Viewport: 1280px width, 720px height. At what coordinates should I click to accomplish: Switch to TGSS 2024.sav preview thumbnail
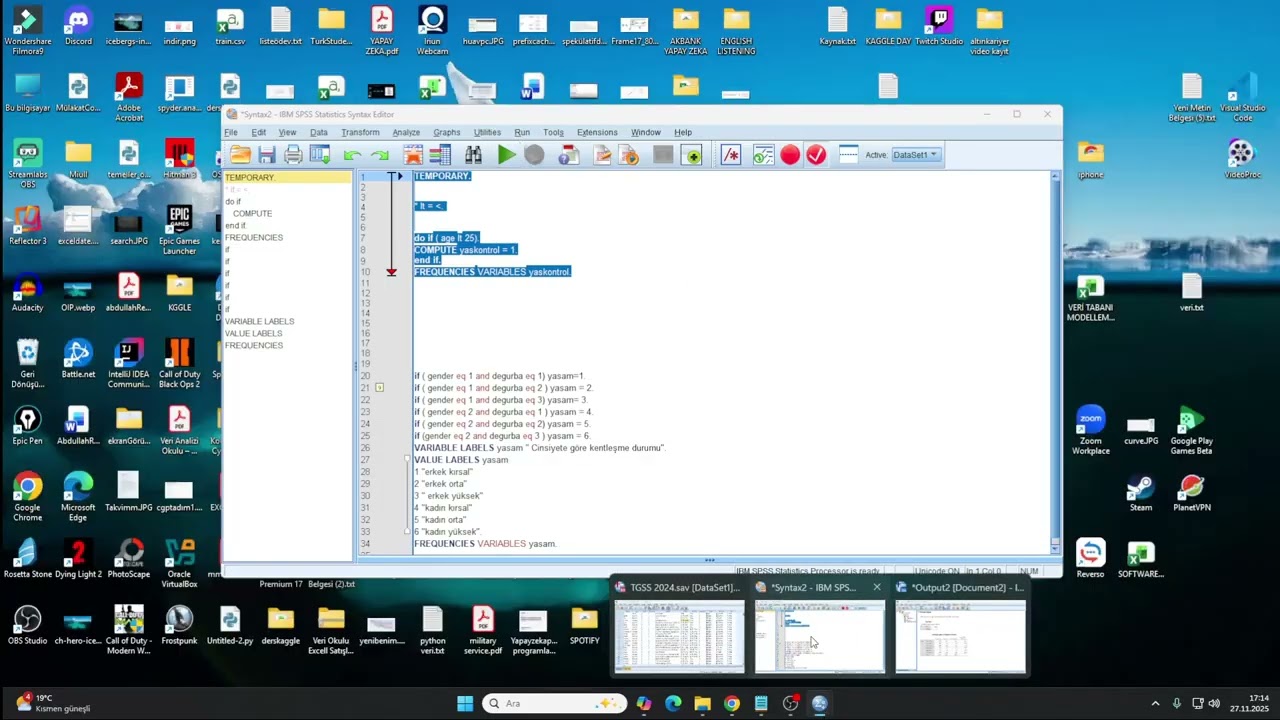[x=679, y=636]
